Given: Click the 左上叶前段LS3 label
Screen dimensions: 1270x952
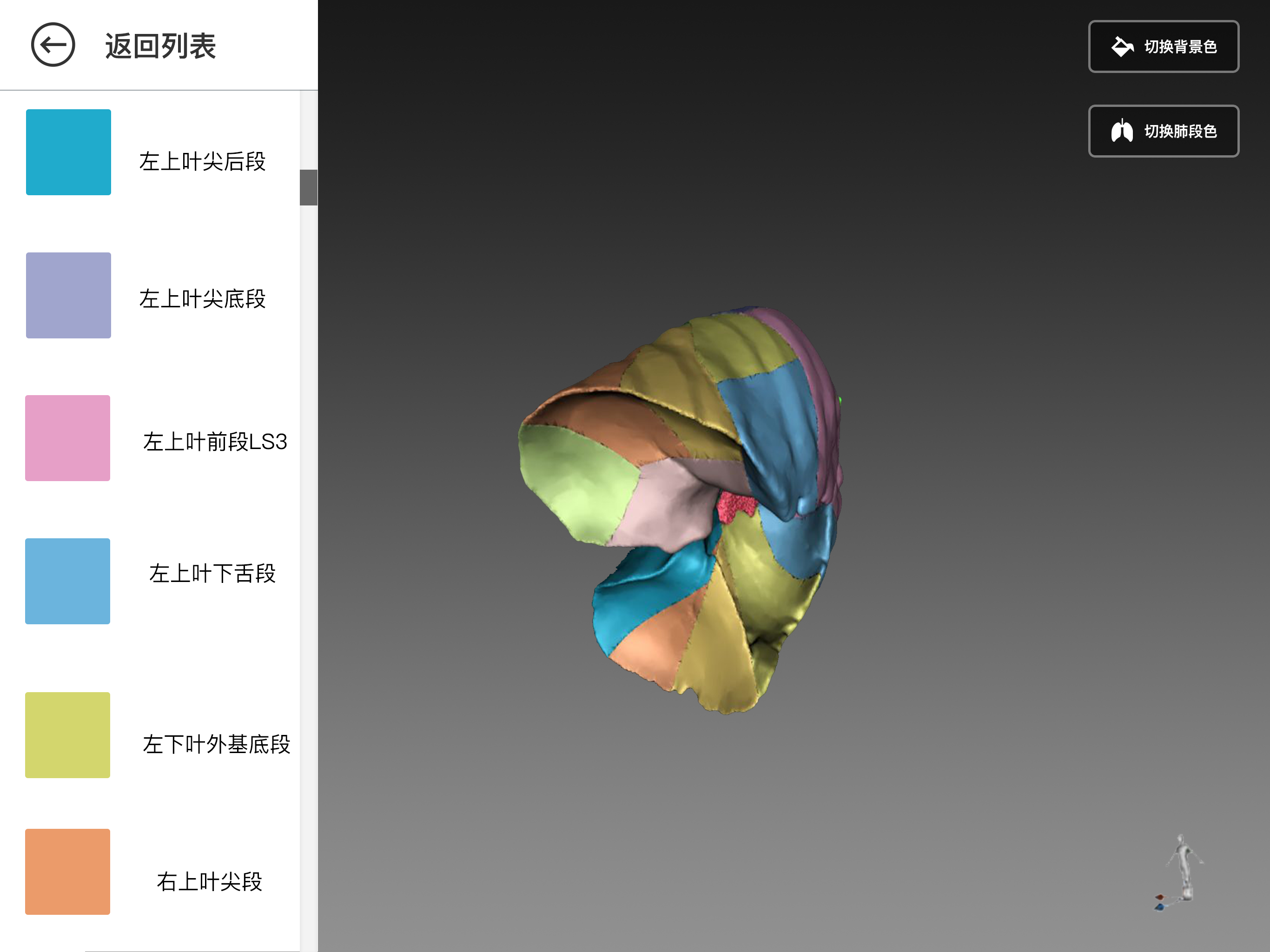Looking at the screenshot, I should 215,442.
